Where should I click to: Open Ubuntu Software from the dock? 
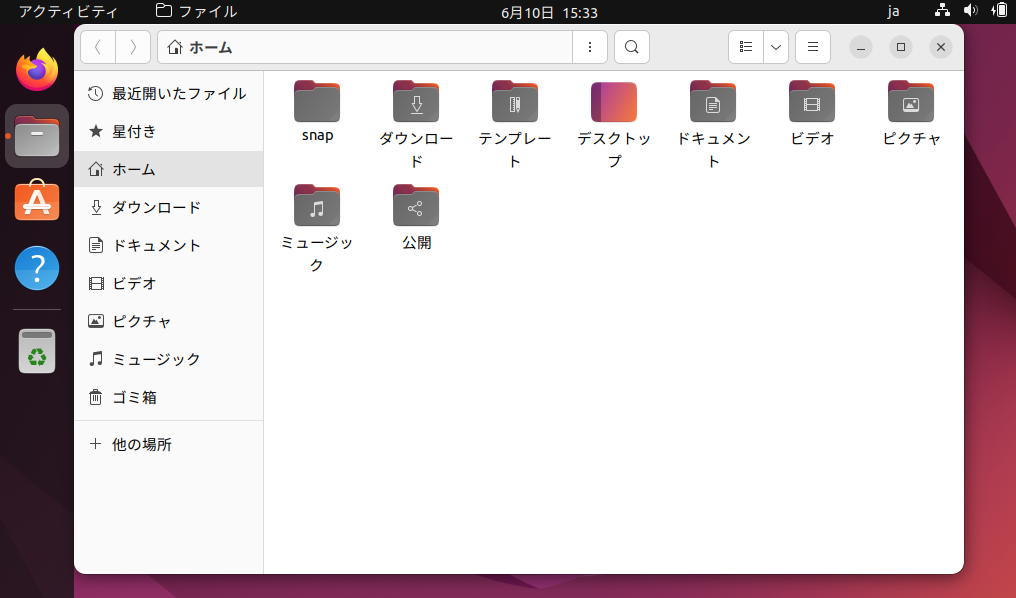pyautogui.click(x=37, y=201)
